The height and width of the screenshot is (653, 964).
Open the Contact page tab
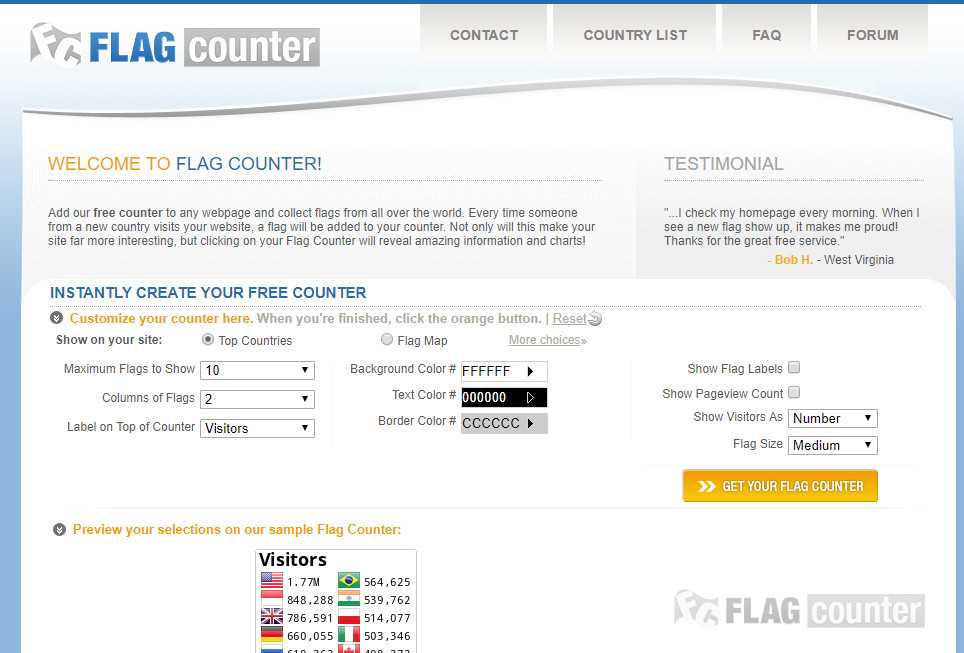tap(484, 35)
